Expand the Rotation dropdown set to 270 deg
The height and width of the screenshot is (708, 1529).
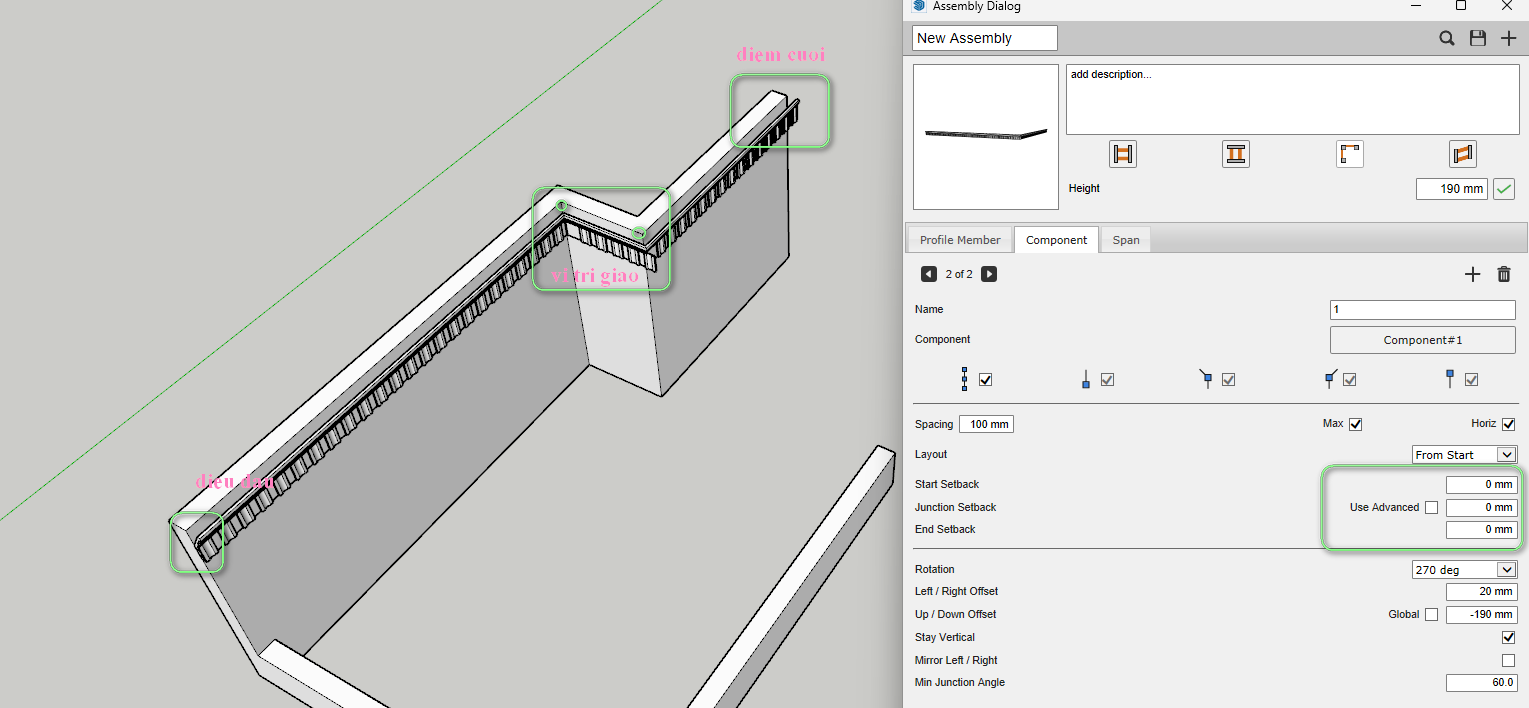pyautogui.click(x=1464, y=570)
